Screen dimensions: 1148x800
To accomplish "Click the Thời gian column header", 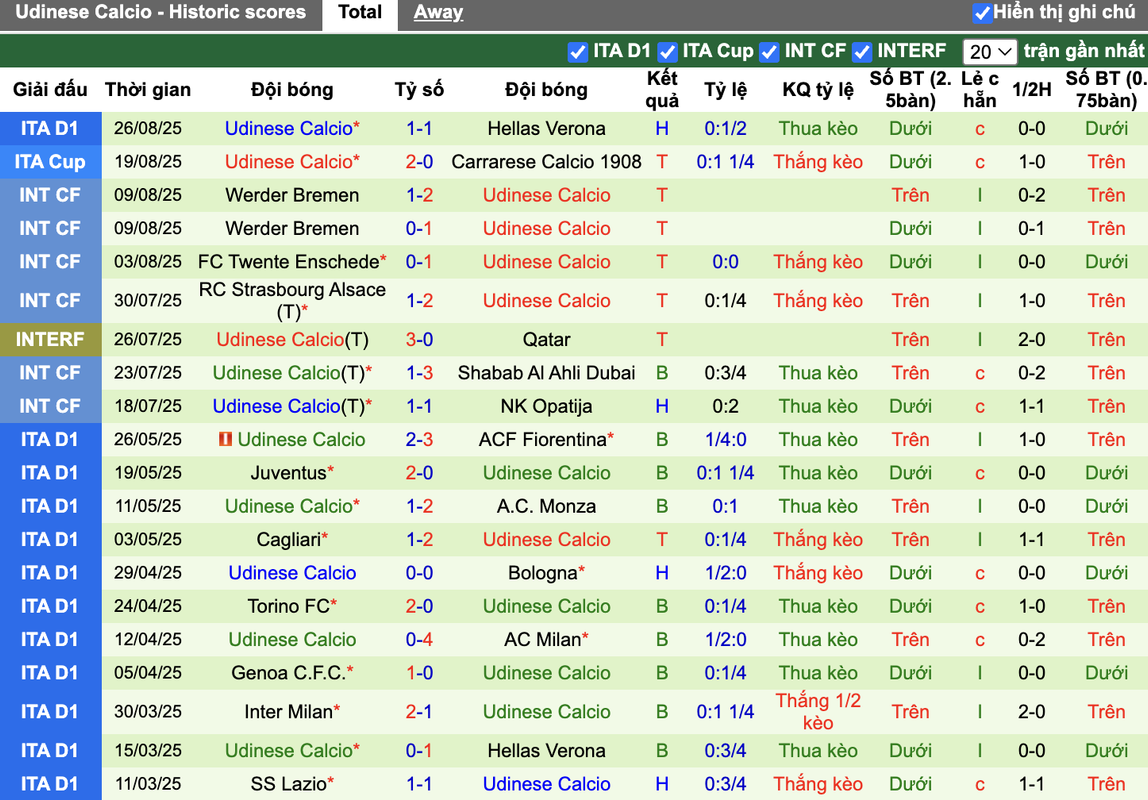I will point(147,89).
